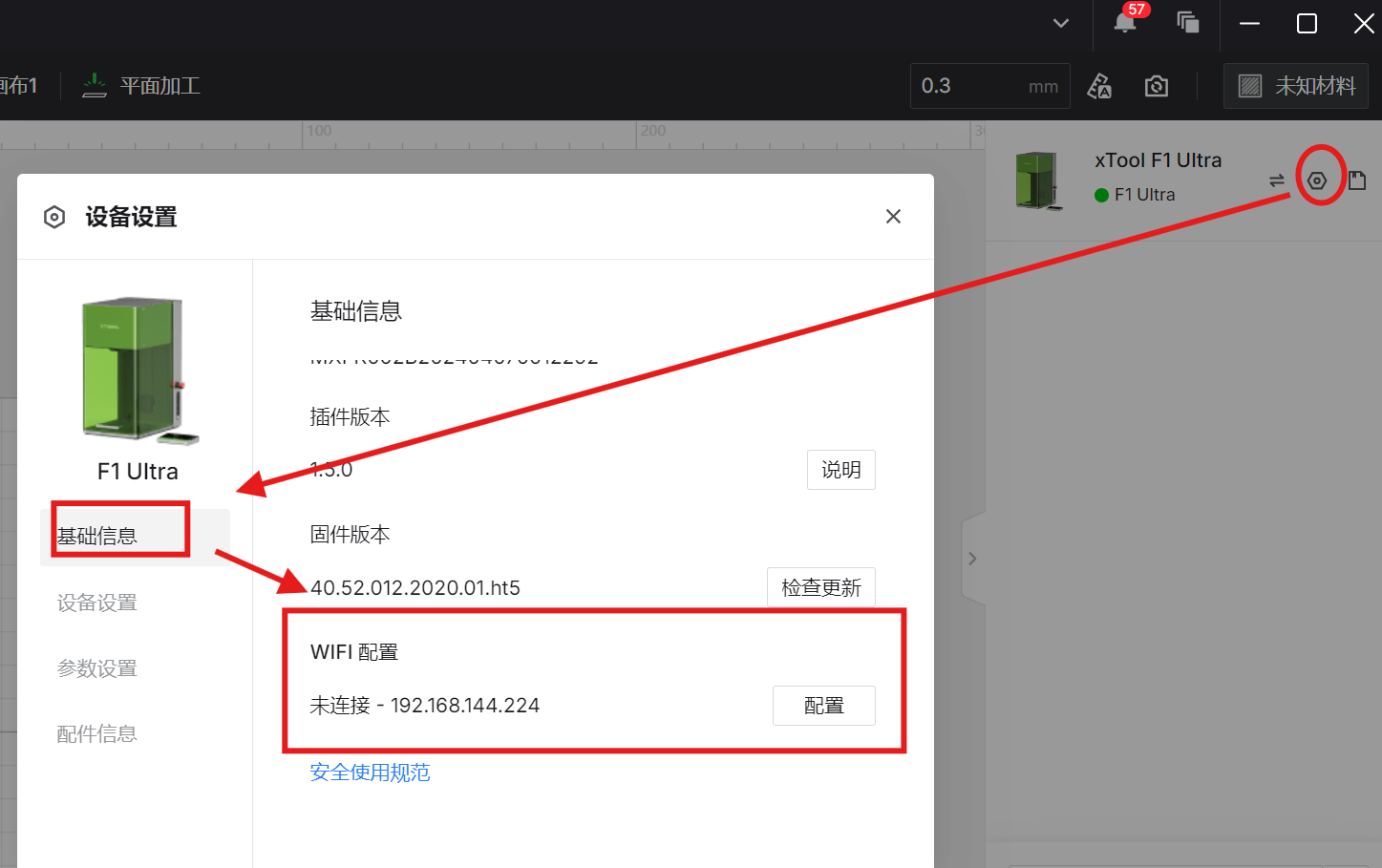Open device settings gear icon for F1 Ultra

[1317, 180]
